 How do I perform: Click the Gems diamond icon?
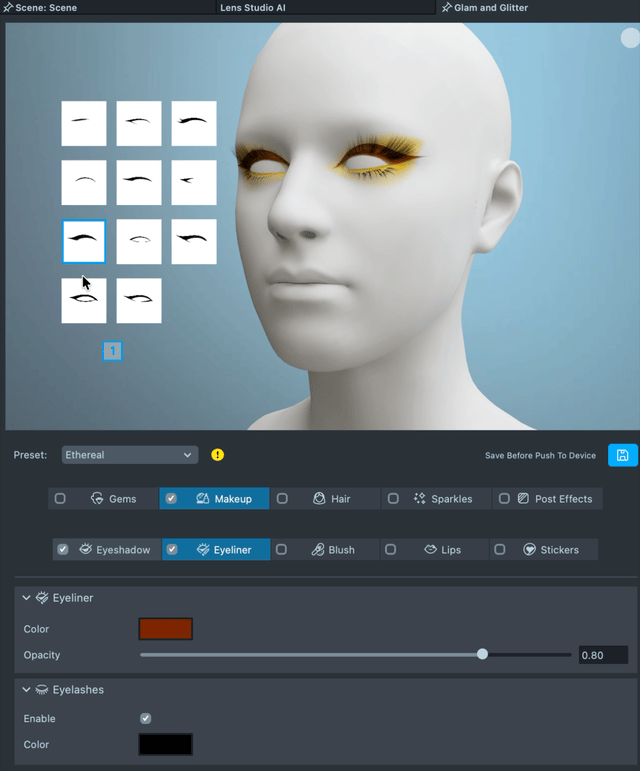click(x=98, y=498)
